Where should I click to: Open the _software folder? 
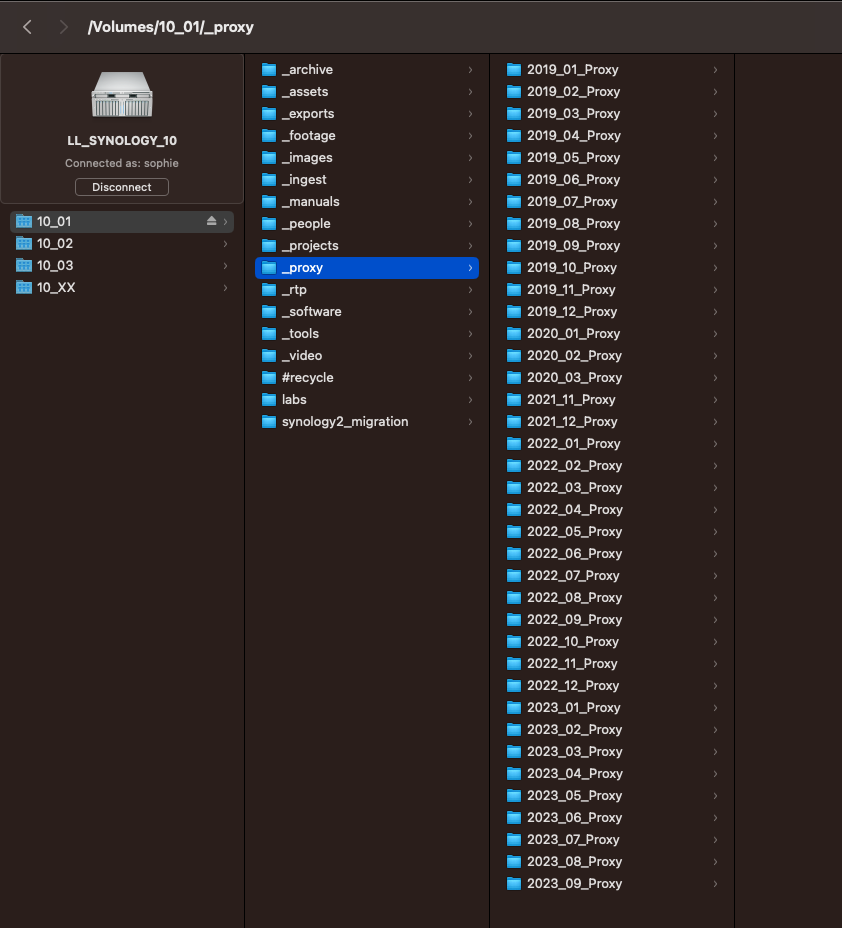coord(311,311)
